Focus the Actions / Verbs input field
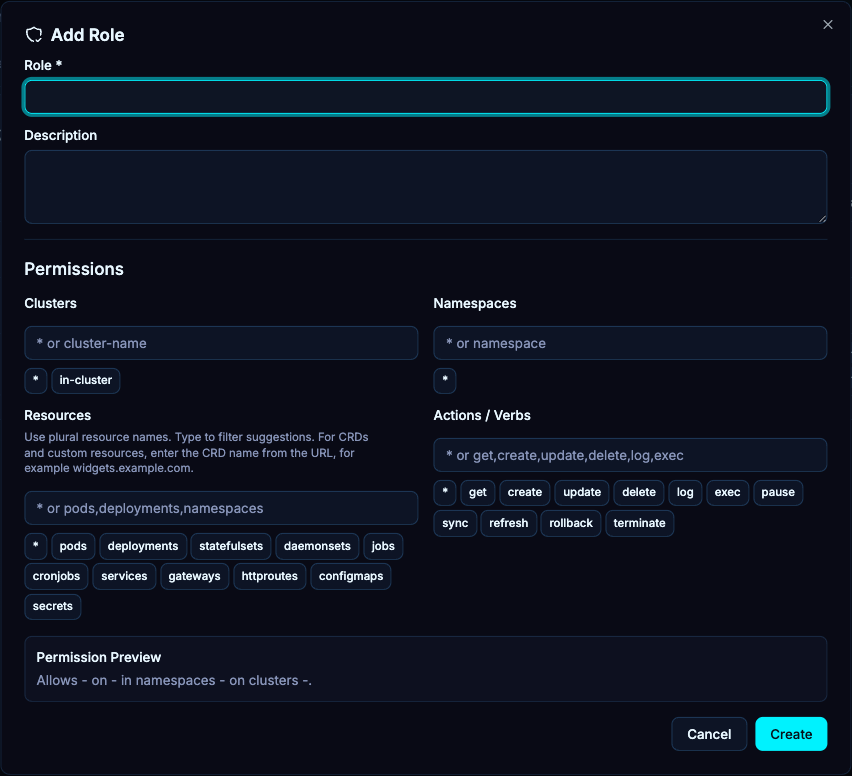Image resolution: width=852 pixels, height=776 pixels. click(630, 455)
